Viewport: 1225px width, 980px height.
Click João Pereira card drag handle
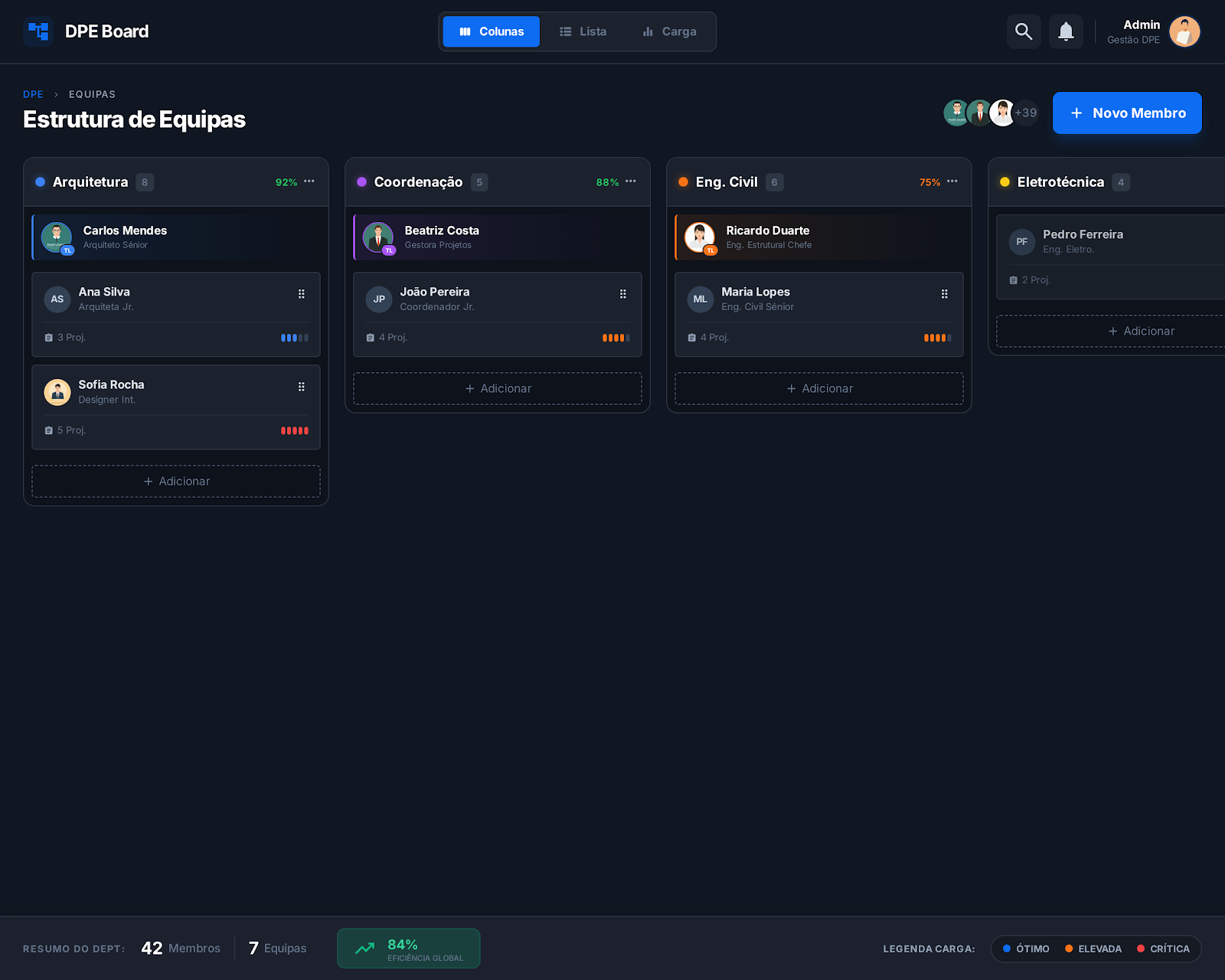(623, 294)
